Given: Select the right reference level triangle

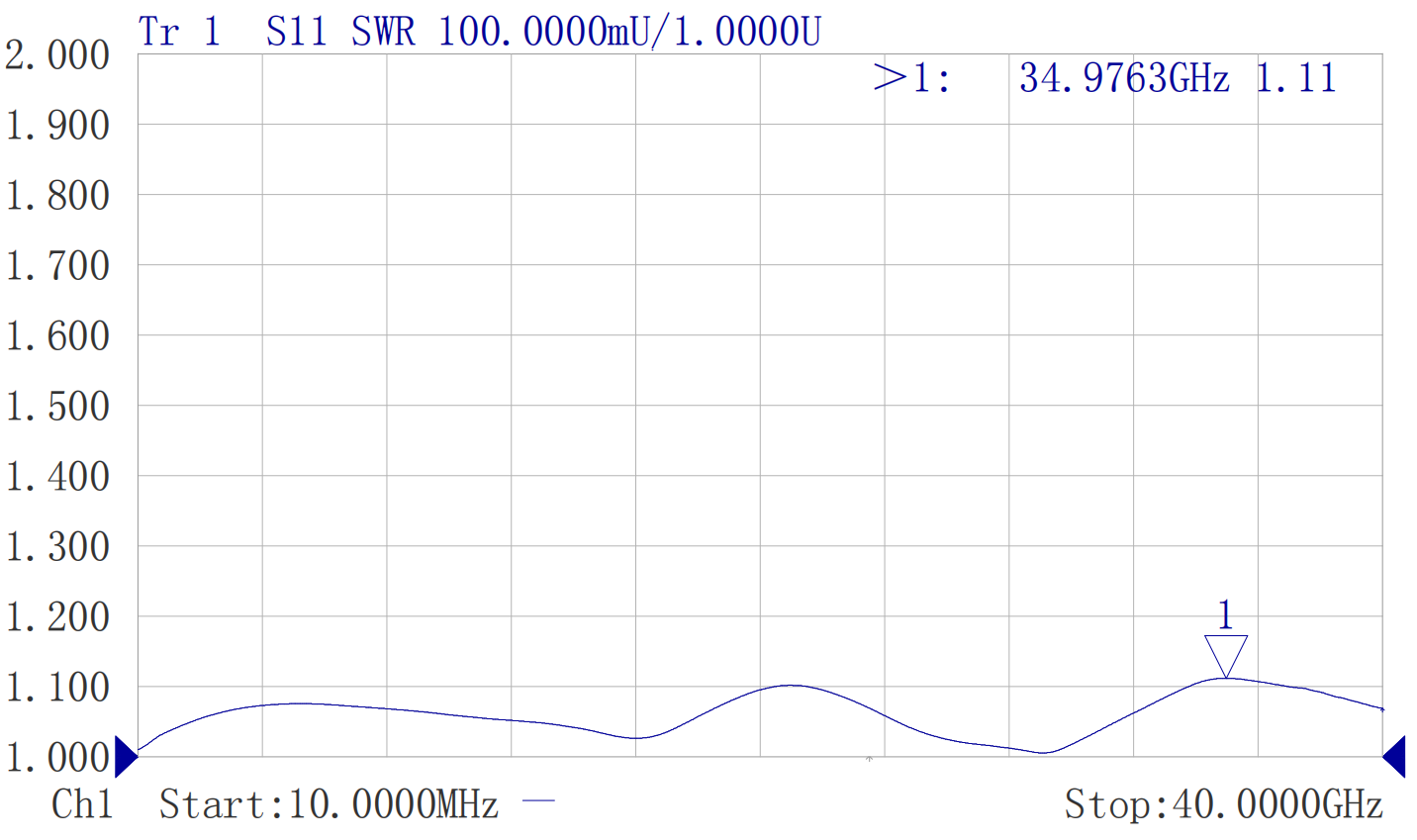Looking at the screenshot, I should 1393,757.
